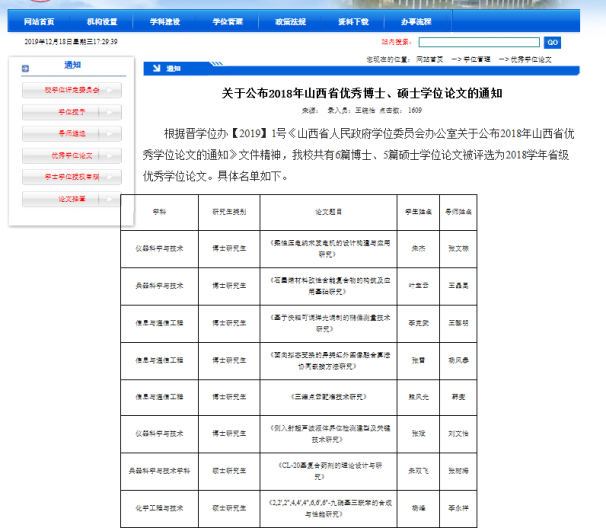This screenshot has height=528, width=606.
Task: Select 学位管理 in the top nav bar
Action: 228,21
